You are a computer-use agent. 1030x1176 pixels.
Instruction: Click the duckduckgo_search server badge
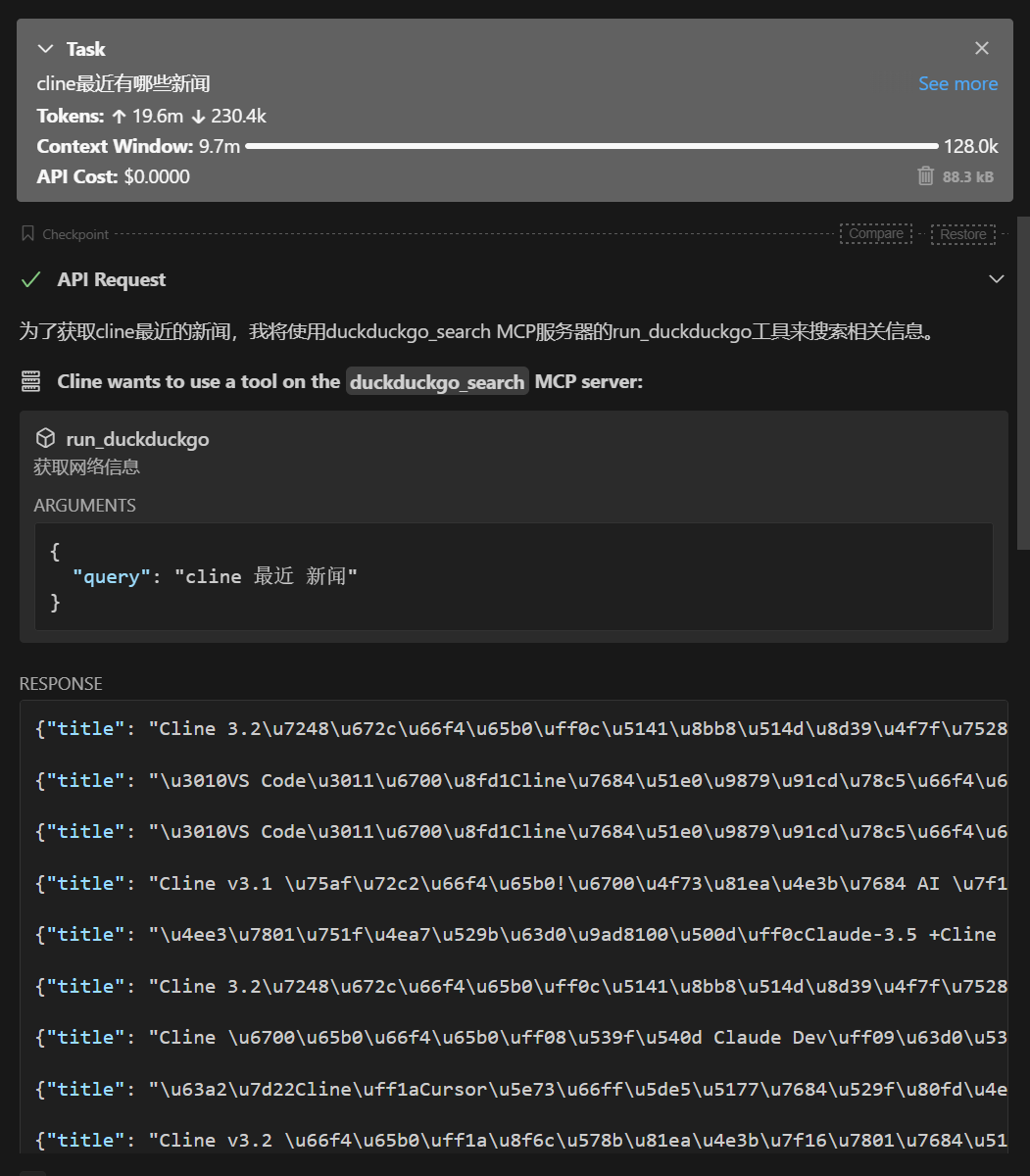click(437, 382)
